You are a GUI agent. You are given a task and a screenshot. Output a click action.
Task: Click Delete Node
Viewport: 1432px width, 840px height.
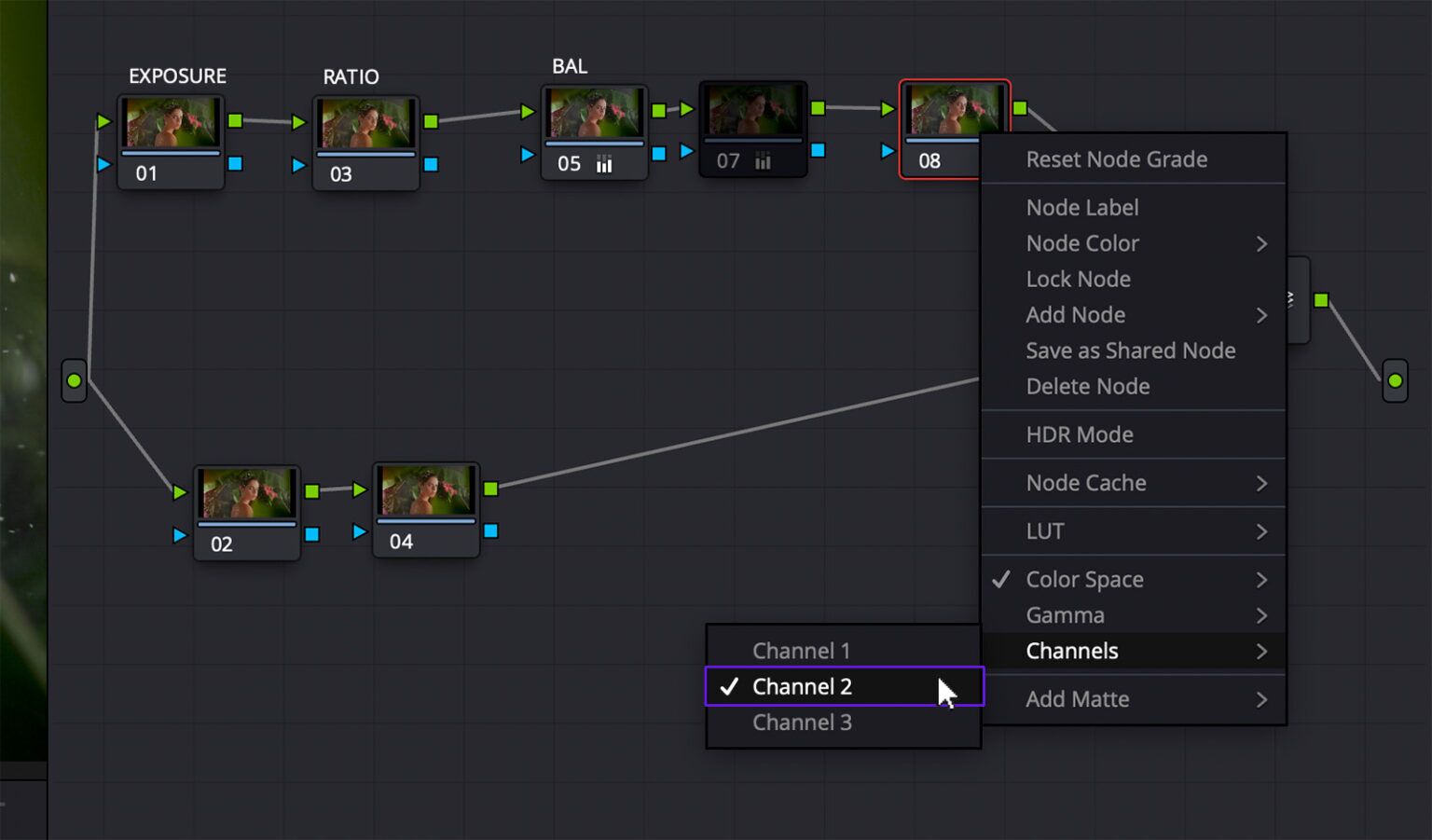(1087, 386)
